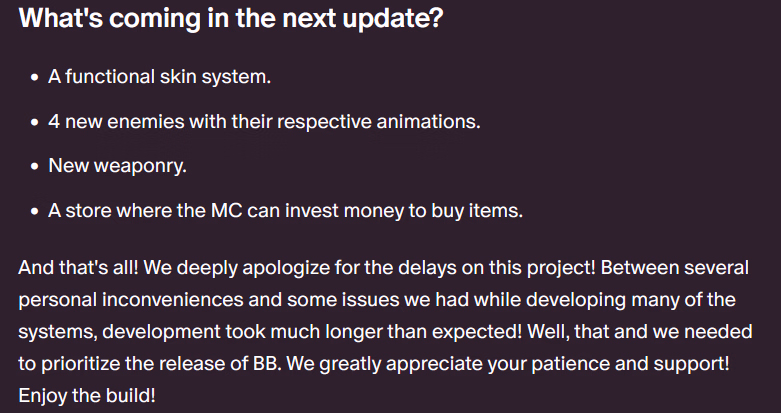The width and height of the screenshot is (781, 413).
Task: Click the word "MC" in the store bullet
Action: tap(224, 212)
